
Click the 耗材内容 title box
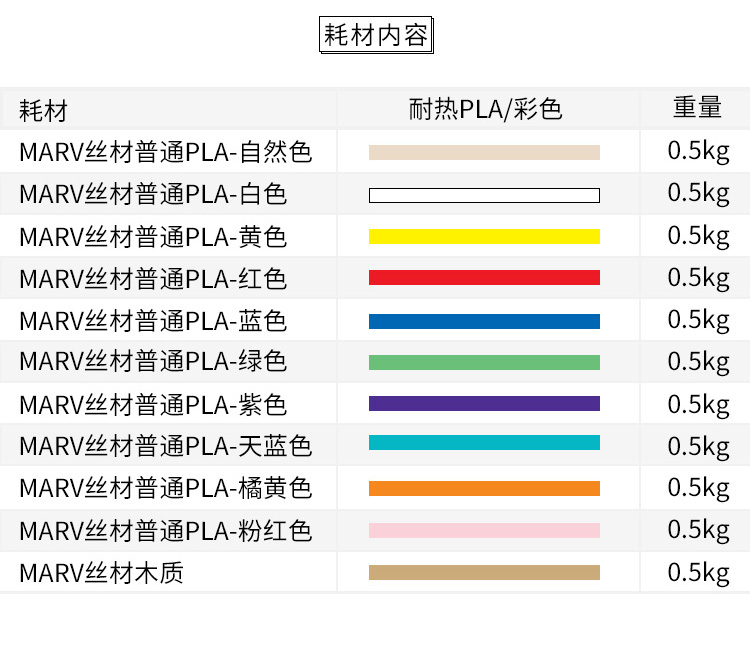tap(376, 35)
